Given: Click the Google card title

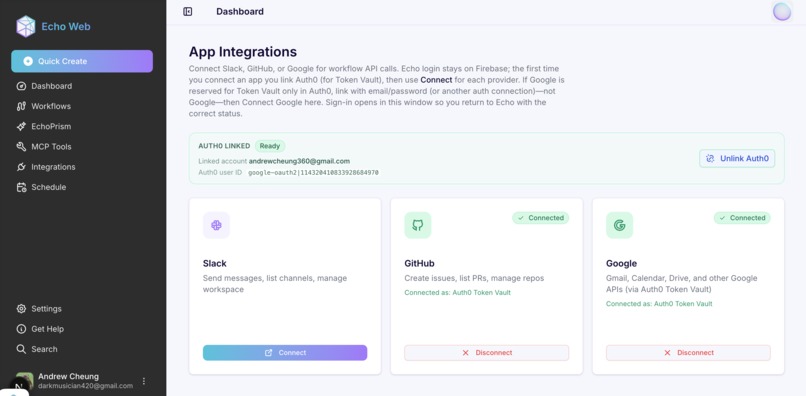Looking at the screenshot, I should coord(621,264).
